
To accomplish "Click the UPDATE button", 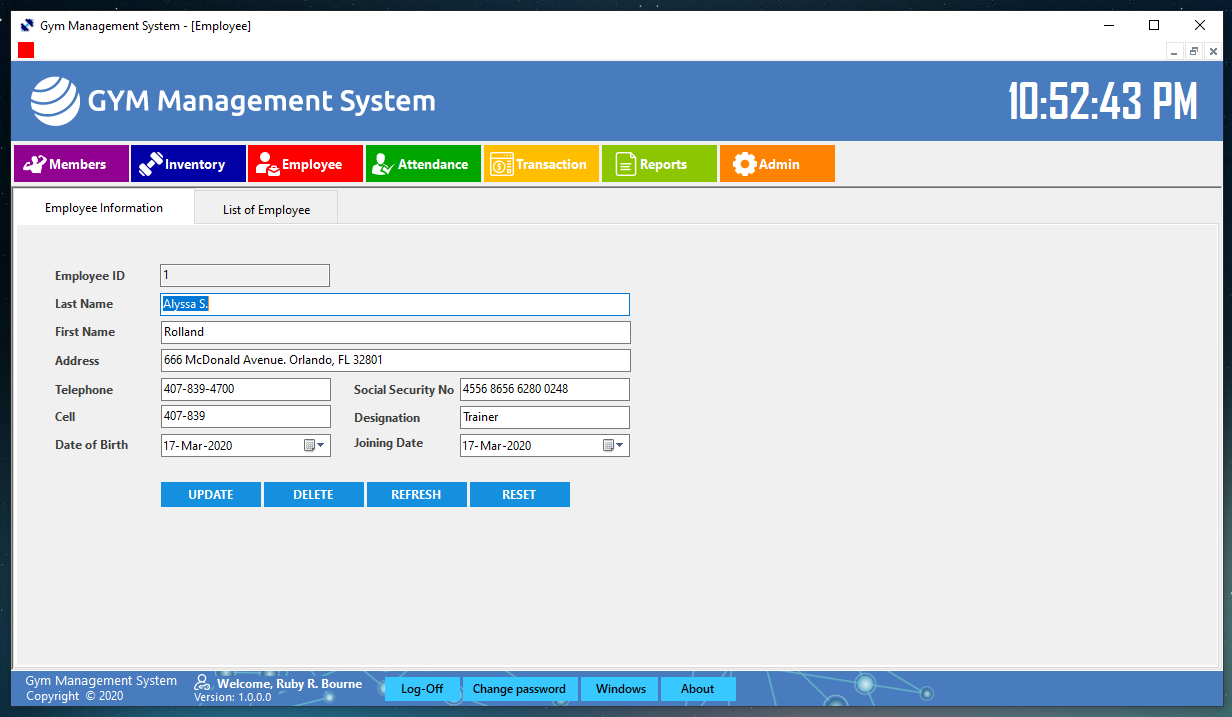I will click(211, 494).
